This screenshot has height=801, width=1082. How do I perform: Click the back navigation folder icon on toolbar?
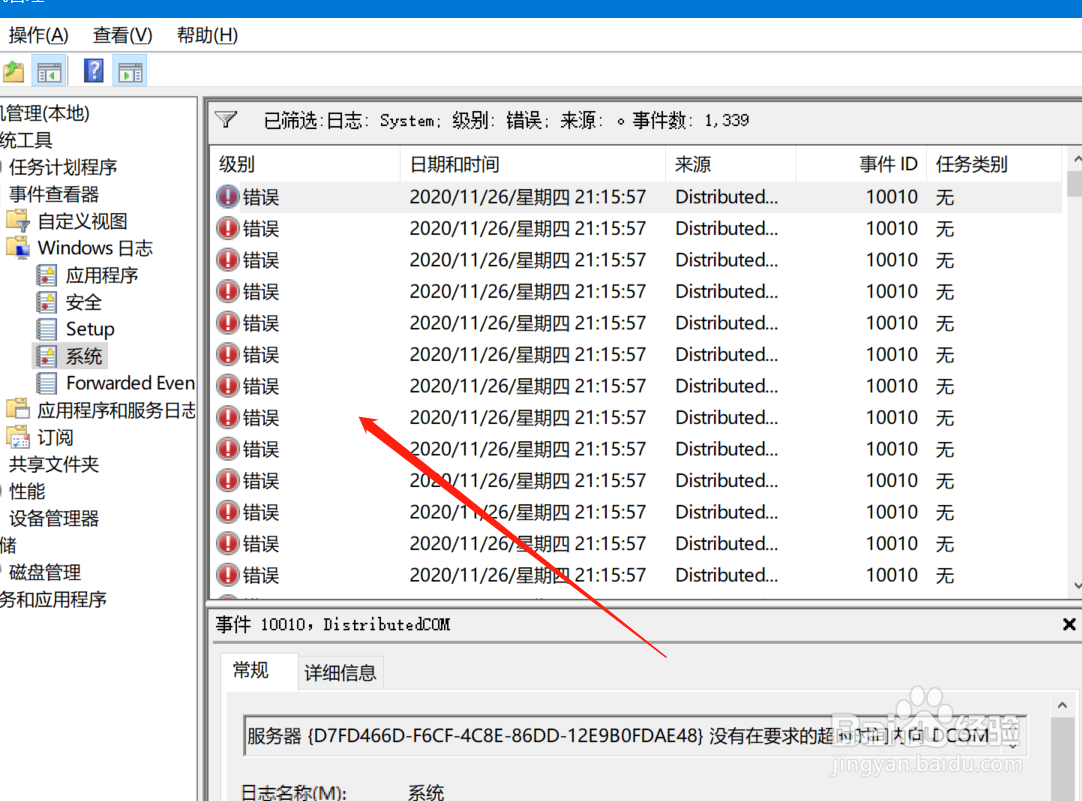pos(16,70)
